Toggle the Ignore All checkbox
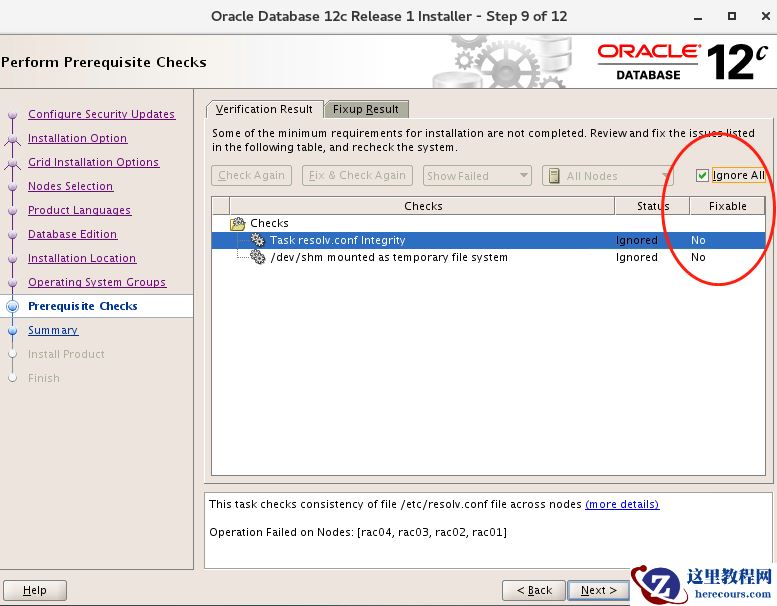The image size is (777, 606). (x=702, y=175)
